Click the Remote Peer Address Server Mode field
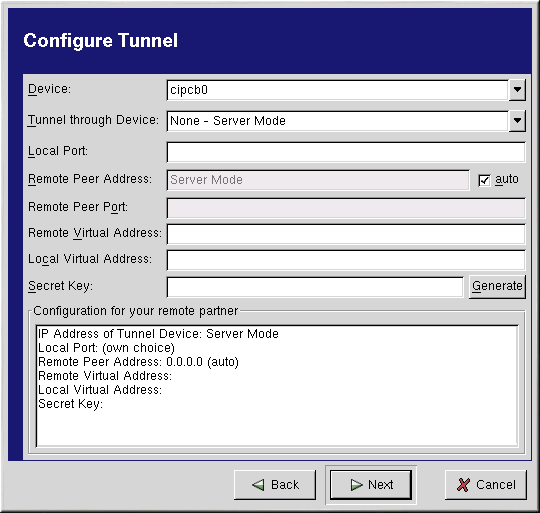This screenshot has height=513, width=540. (x=318, y=180)
